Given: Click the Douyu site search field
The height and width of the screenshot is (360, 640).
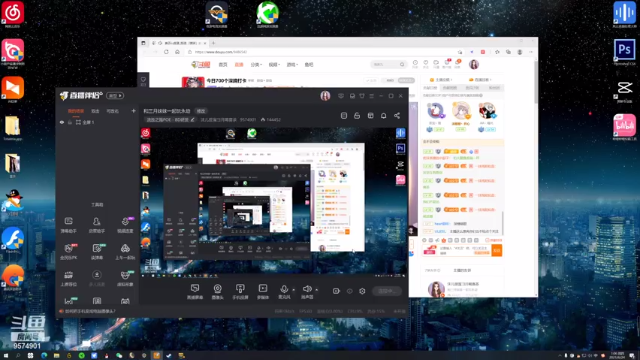Looking at the screenshot, I should pos(385,64).
